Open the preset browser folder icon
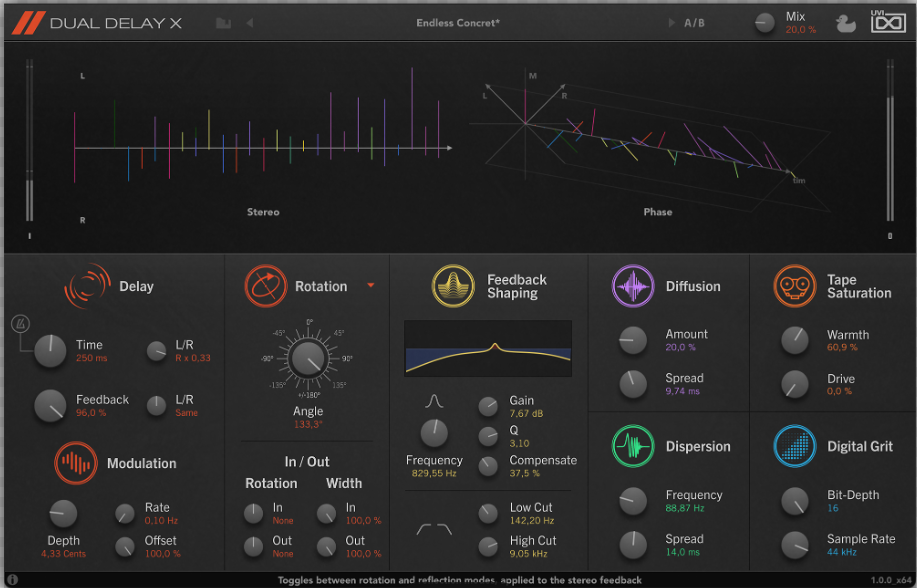The height and width of the screenshot is (588, 917). point(223,23)
